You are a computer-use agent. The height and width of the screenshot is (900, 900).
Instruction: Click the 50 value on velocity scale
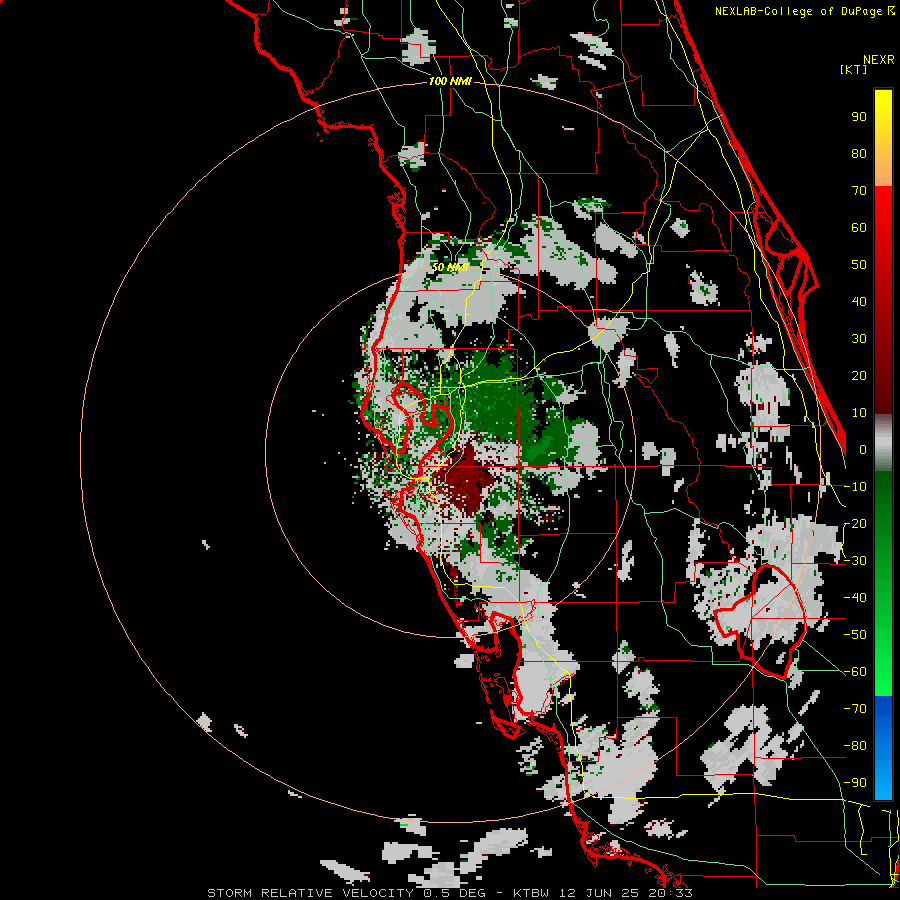(859, 265)
